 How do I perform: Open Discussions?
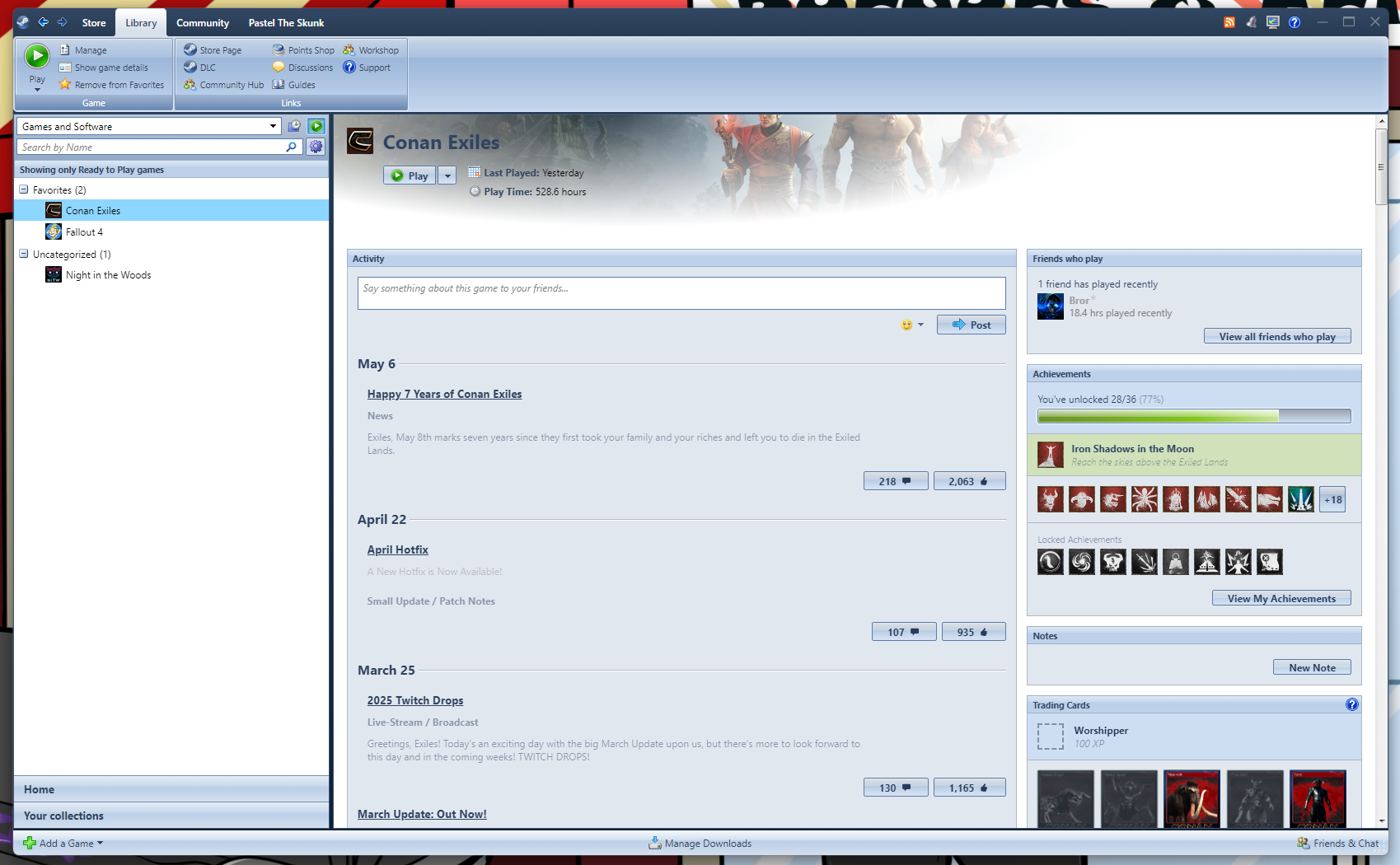coord(302,68)
